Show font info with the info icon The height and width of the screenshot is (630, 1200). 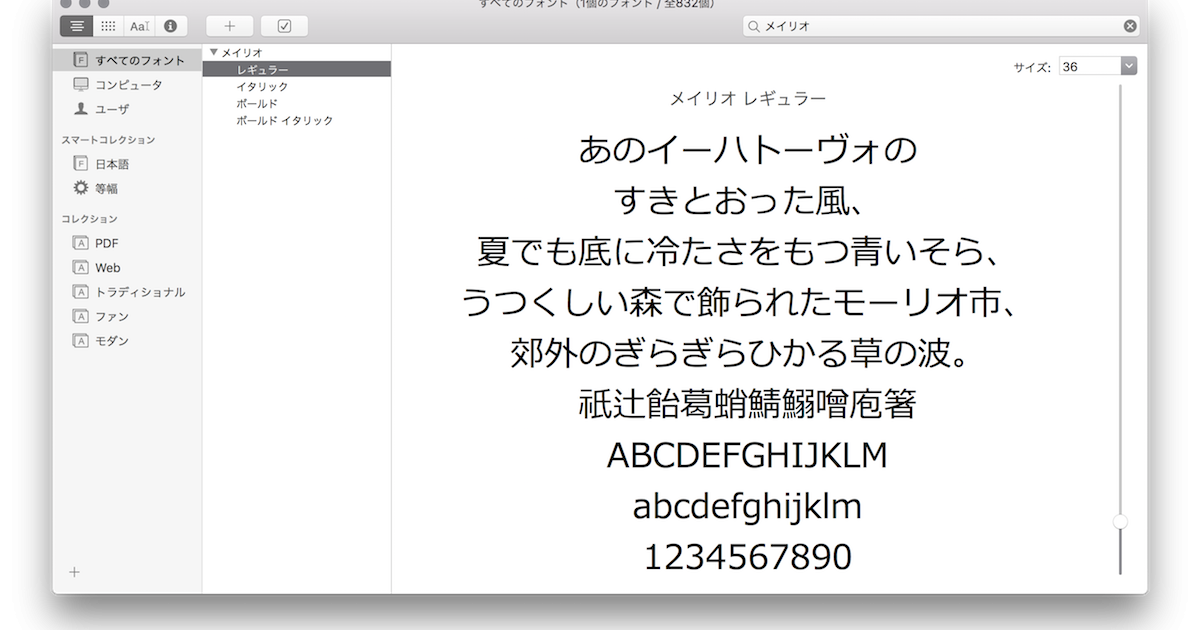click(170, 26)
